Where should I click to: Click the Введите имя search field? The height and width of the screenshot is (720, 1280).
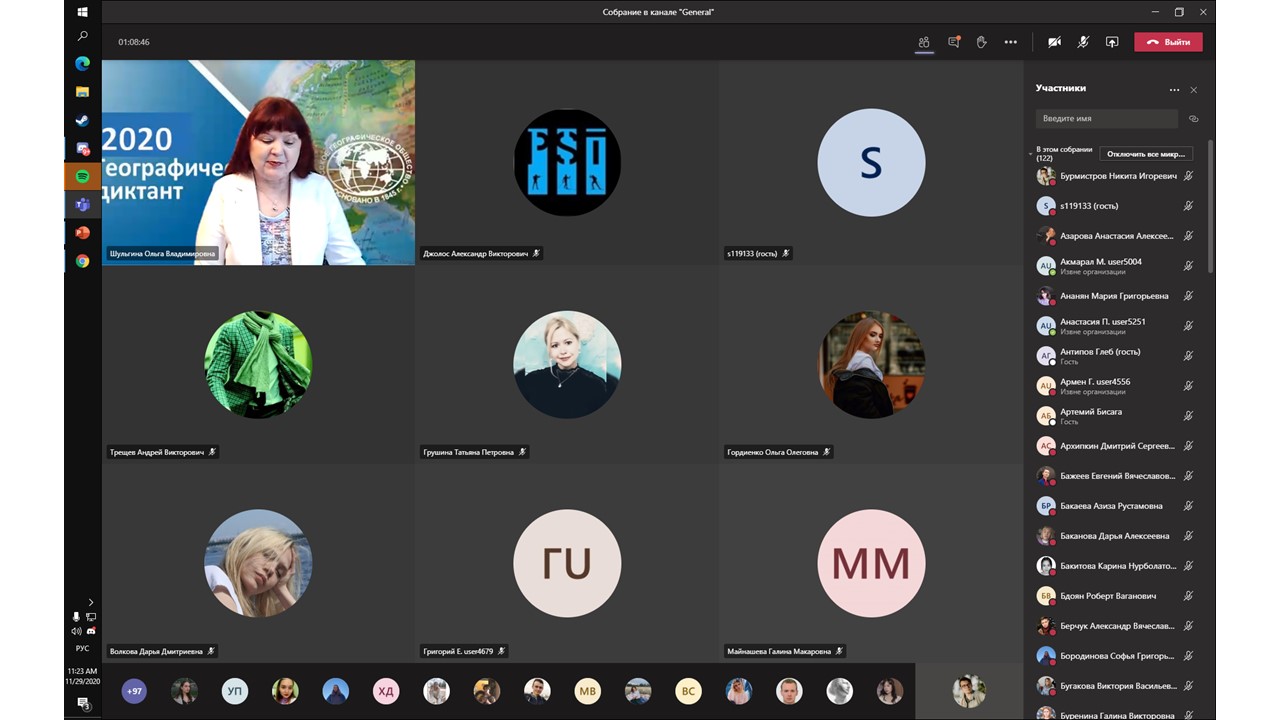(1106, 119)
